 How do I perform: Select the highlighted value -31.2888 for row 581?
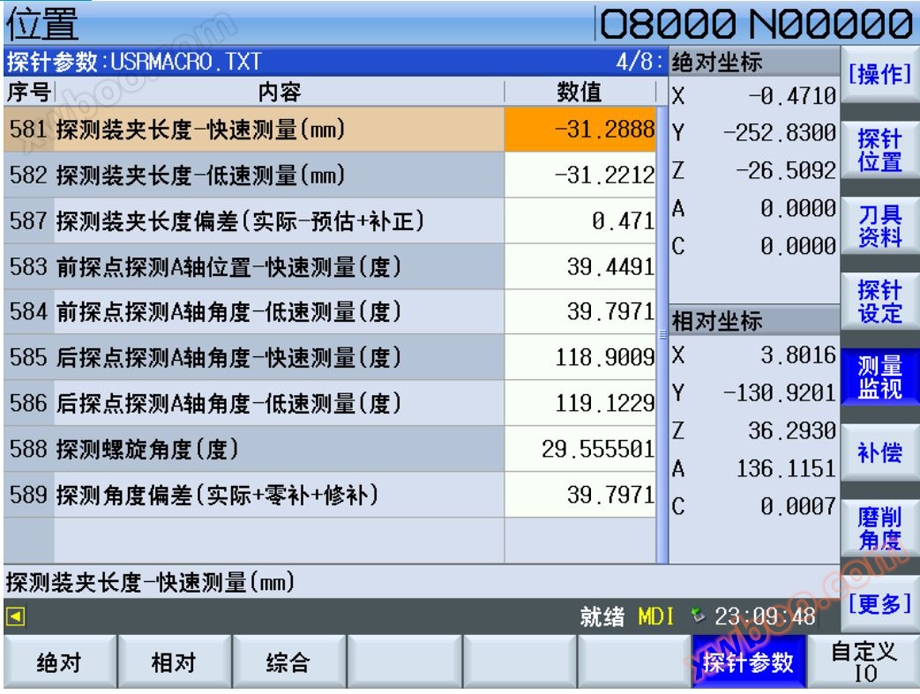(580, 130)
